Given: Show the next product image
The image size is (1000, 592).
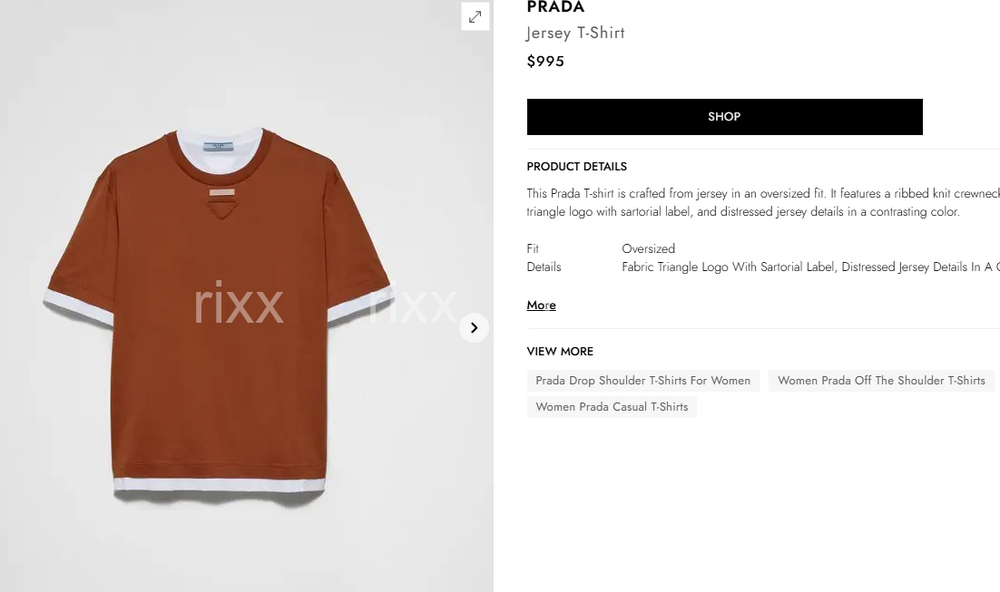Looking at the screenshot, I should tap(474, 327).
